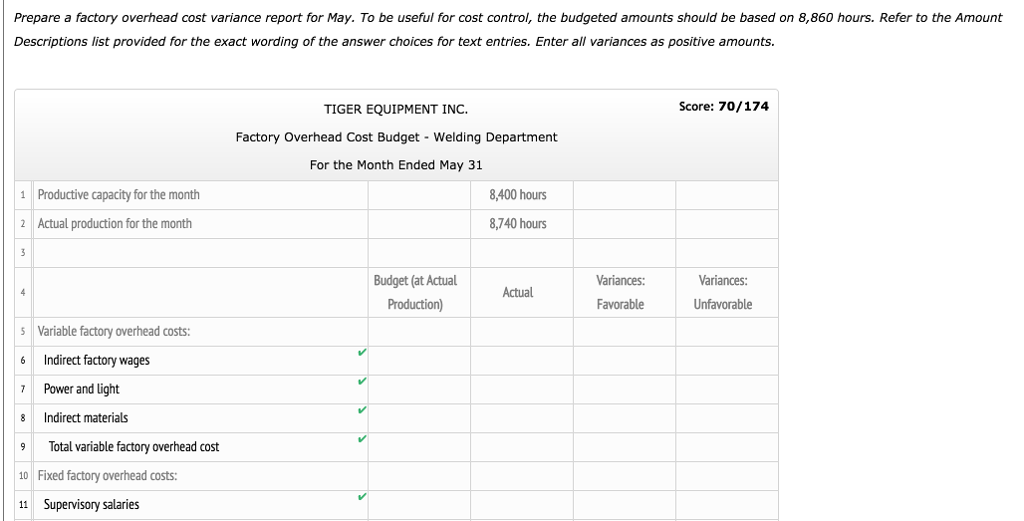Click the Supervisory salaries actual cell
The width and height of the screenshot is (1024, 521).
522,505
